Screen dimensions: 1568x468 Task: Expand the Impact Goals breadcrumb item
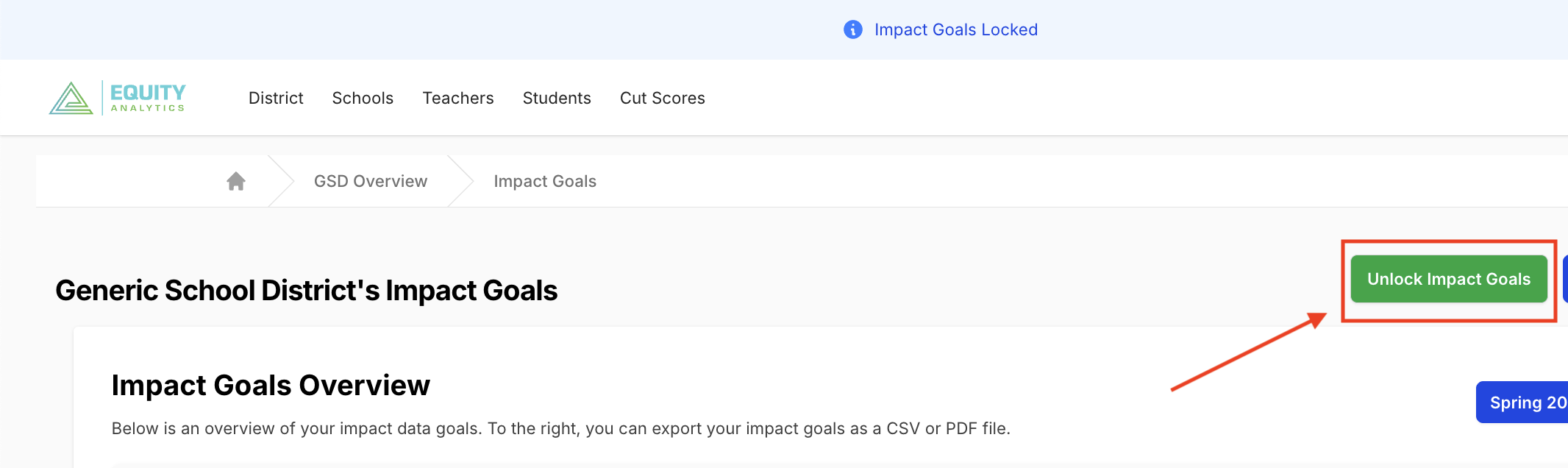(544, 180)
